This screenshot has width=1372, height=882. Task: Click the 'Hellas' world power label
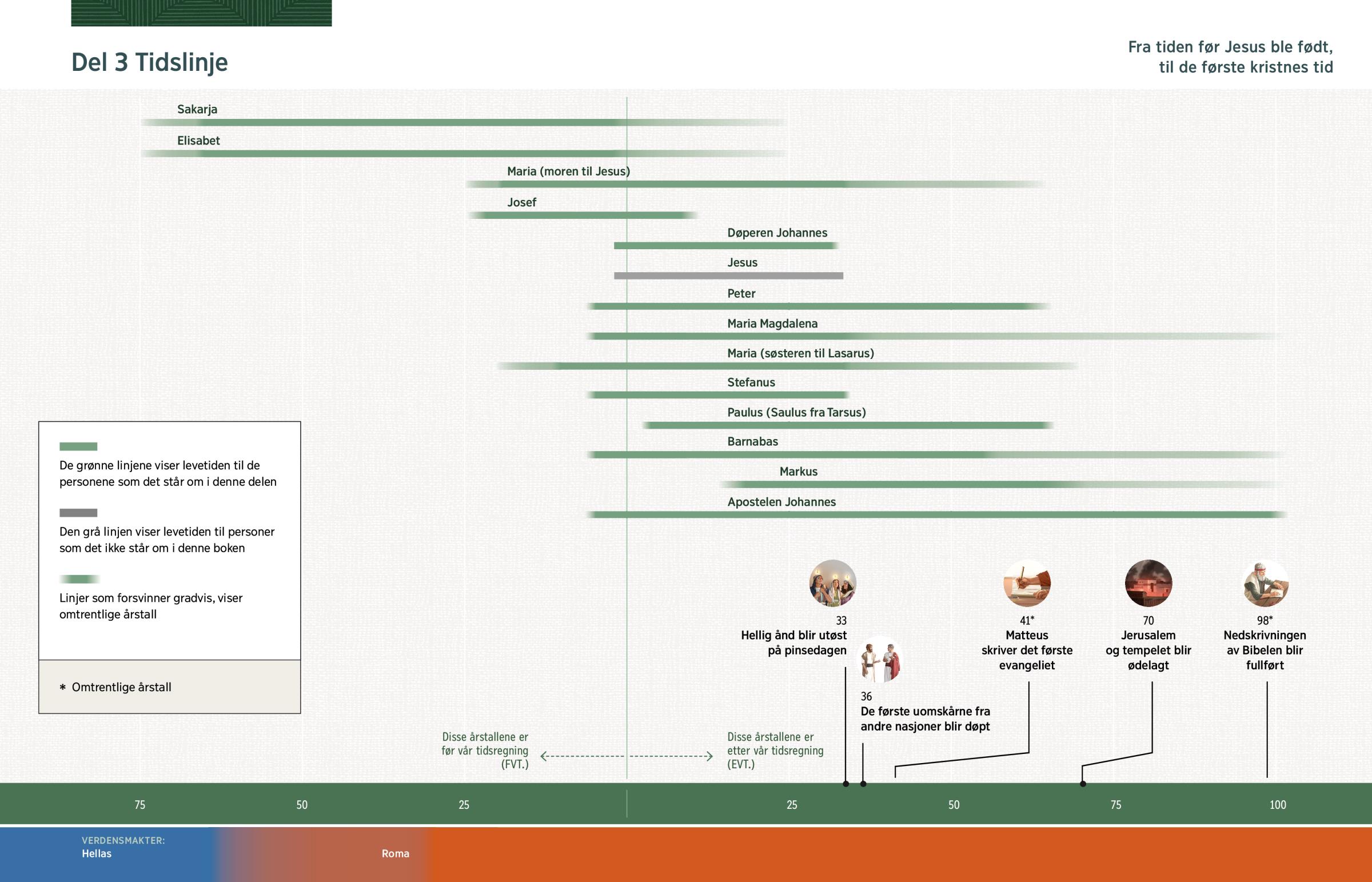click(x=97, y=853)
